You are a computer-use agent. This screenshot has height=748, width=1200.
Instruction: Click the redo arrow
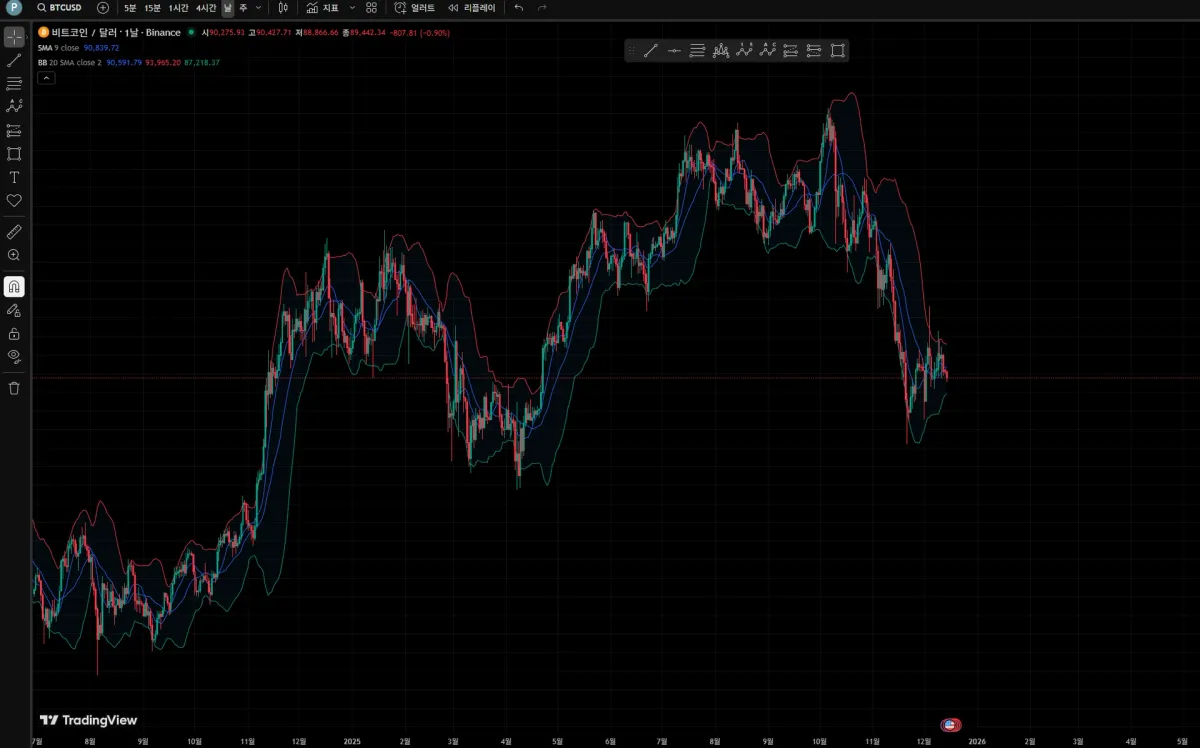[542, 7]
